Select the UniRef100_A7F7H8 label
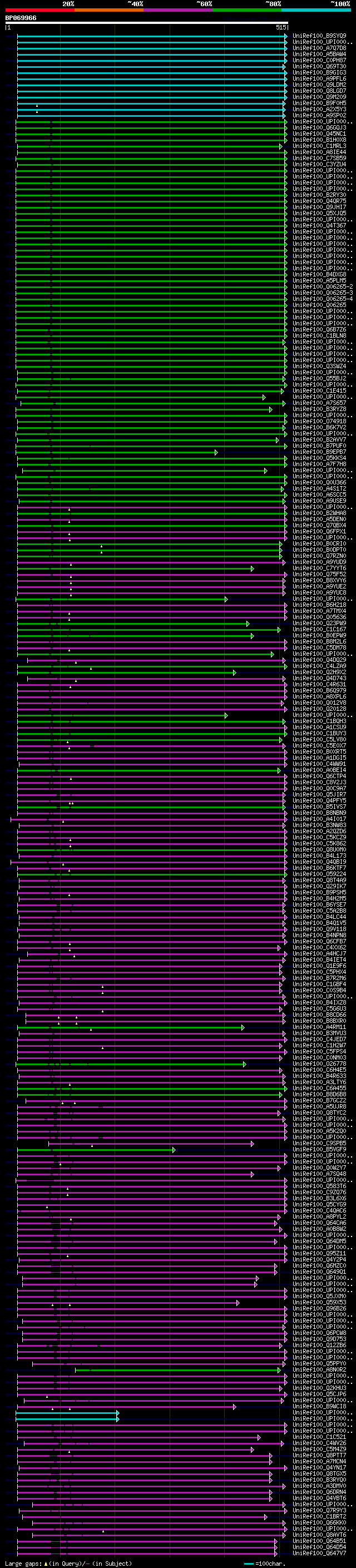The height and width of the screenshot is (1568, 356). (319, 464)
